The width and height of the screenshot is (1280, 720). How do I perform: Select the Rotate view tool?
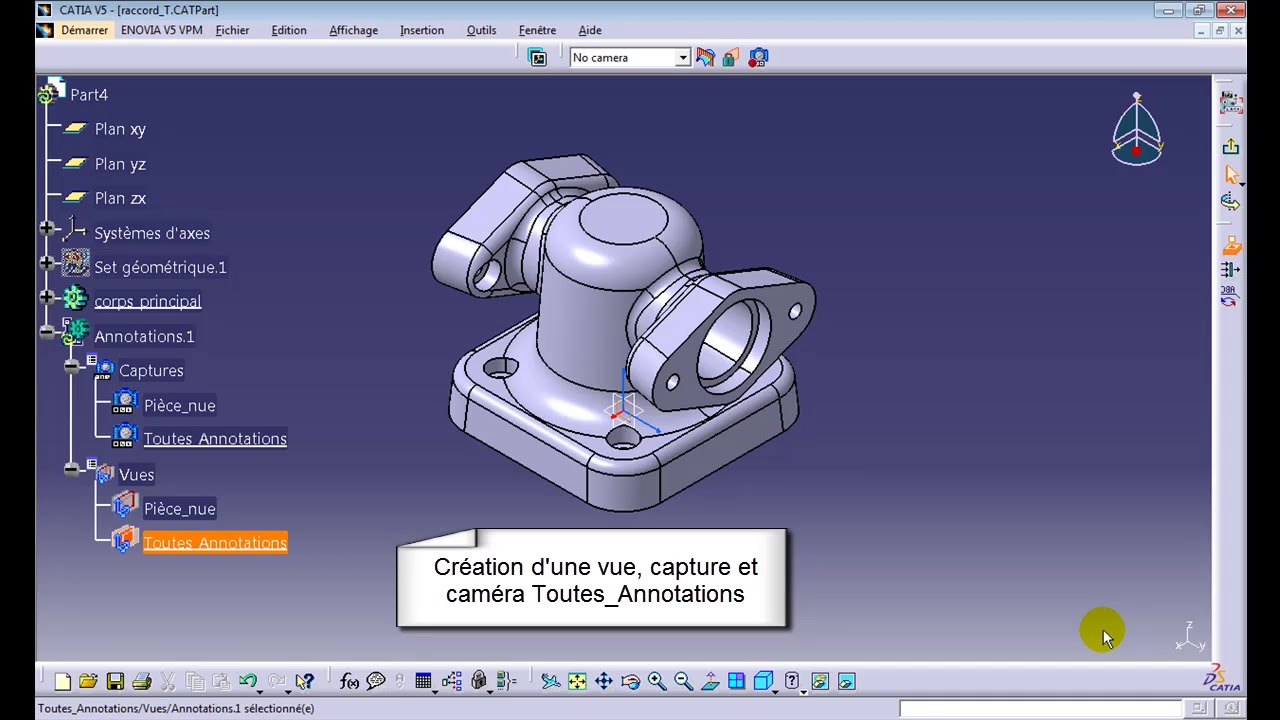pos(630,681)
